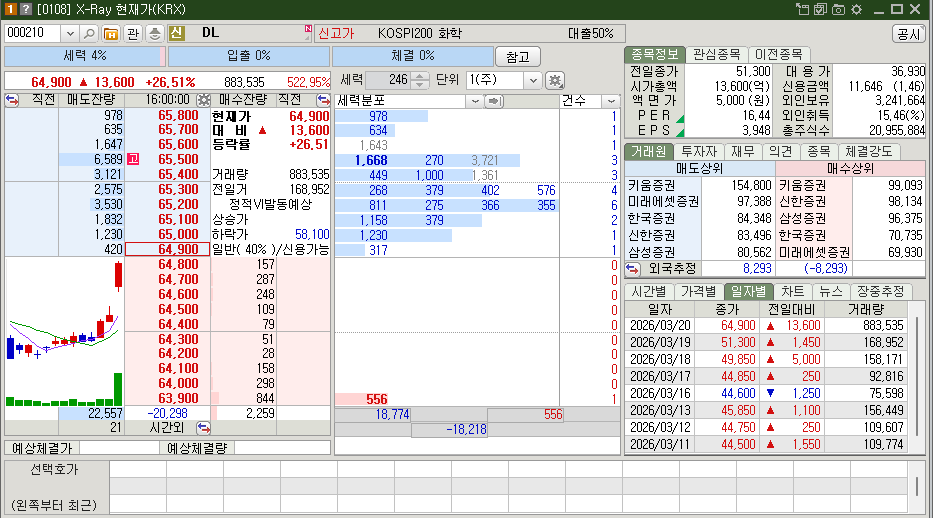Viewport: 933px width, 518px height.
Task: Click the screen capture camera icon
Action: point(838,9)
